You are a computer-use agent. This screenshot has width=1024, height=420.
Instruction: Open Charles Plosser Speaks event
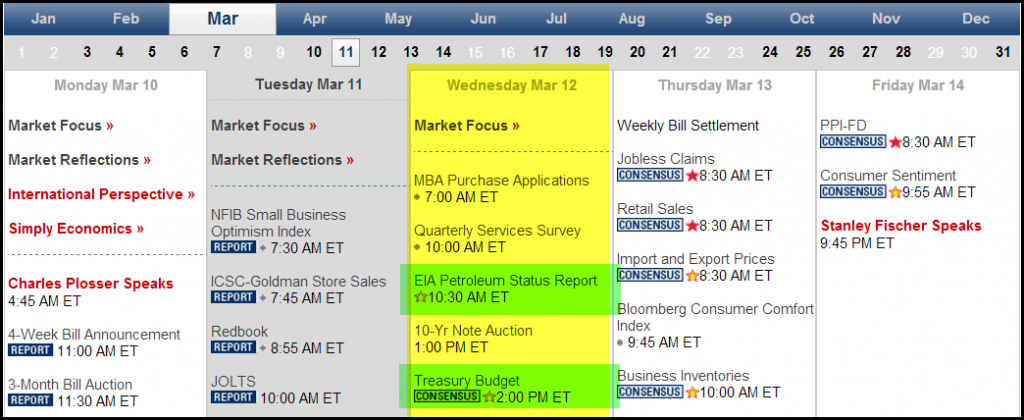[x=91, y=283]
